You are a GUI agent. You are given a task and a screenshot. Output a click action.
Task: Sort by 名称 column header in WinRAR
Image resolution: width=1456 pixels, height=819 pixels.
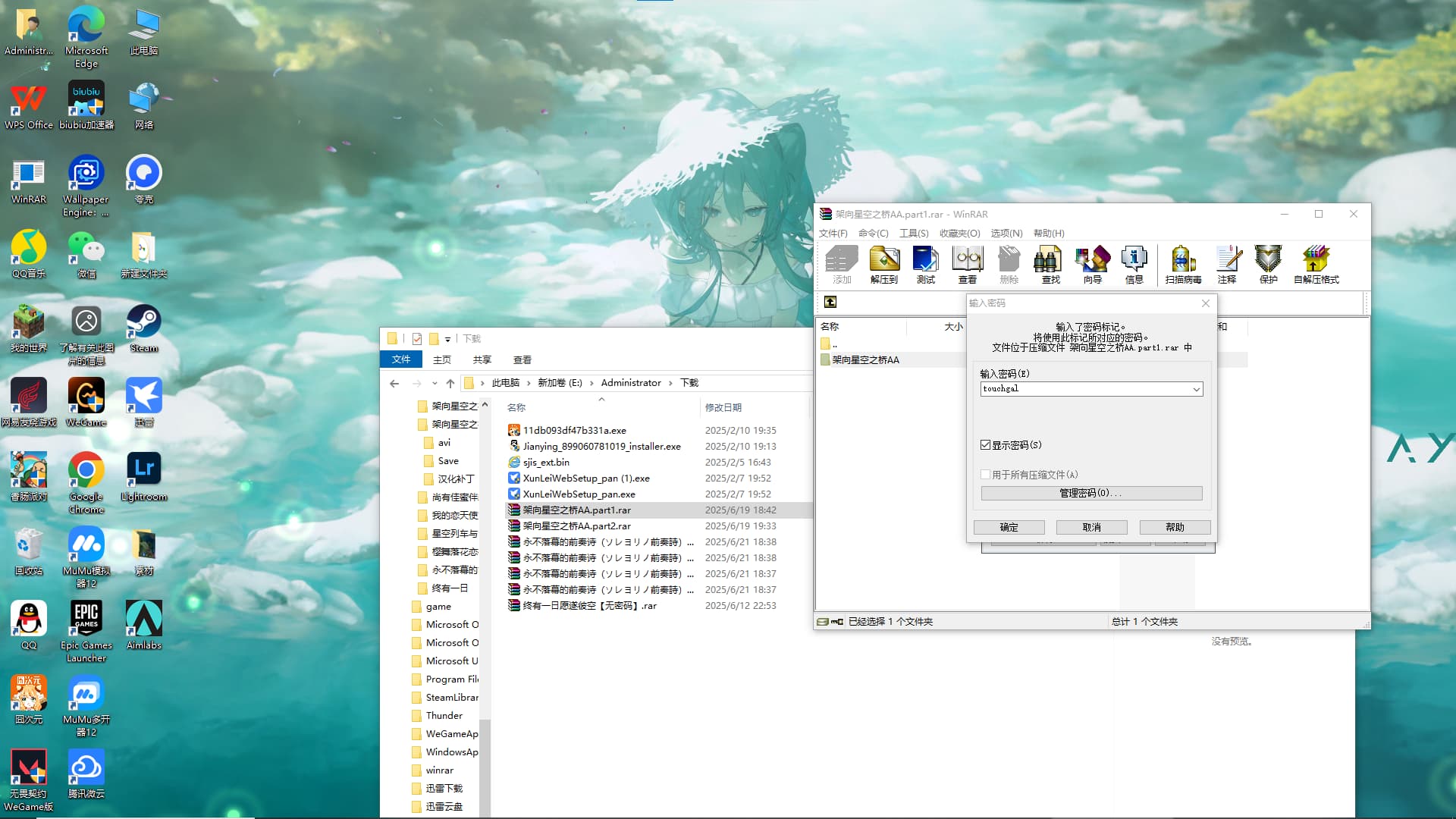[x=830, y=326]
